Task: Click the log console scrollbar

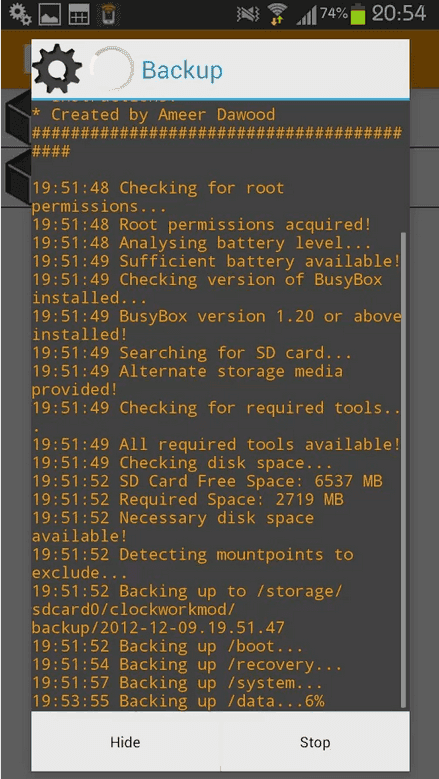Action: pyautogui.click(x=404, y=469)
